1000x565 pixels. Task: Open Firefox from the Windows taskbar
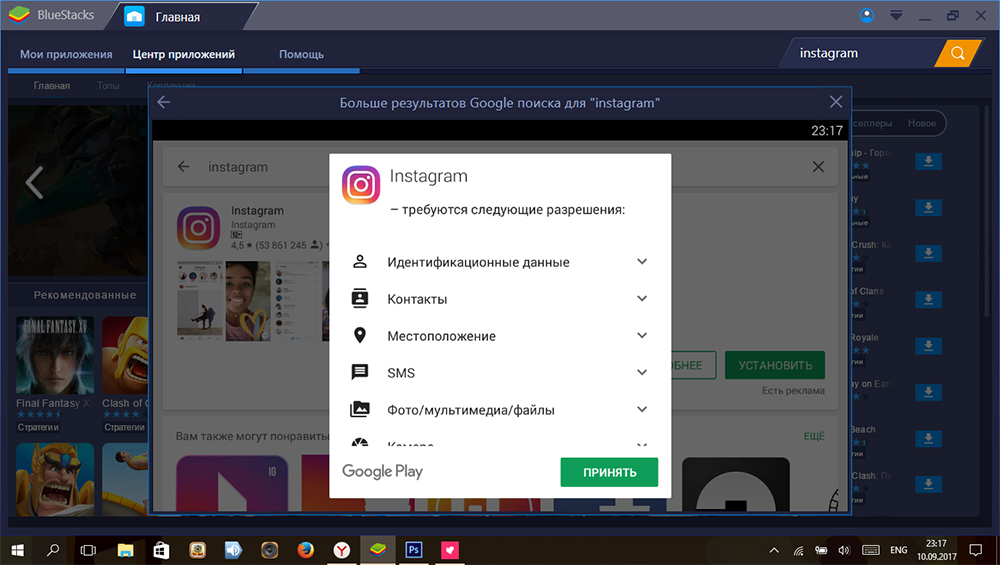305,550
